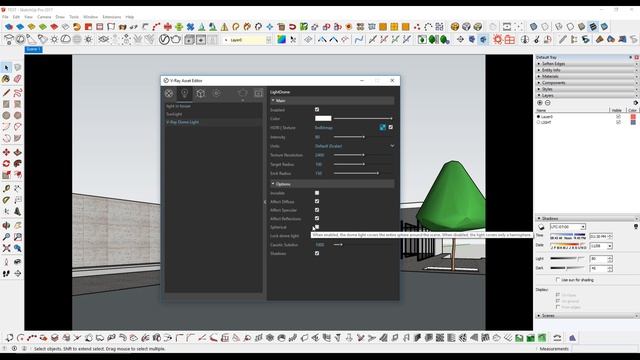Choose the Zoom magnifier tool
The width and height of the screenshot is (640, 360).
(x=6, y=237)
